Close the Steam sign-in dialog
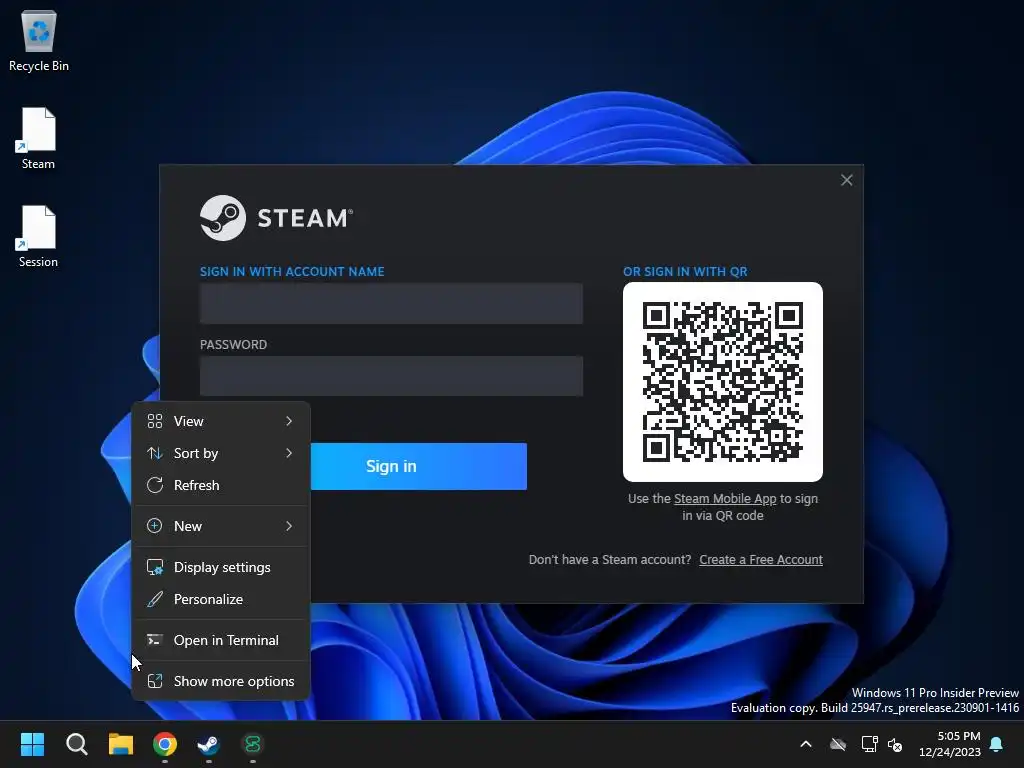 [846, 180]
